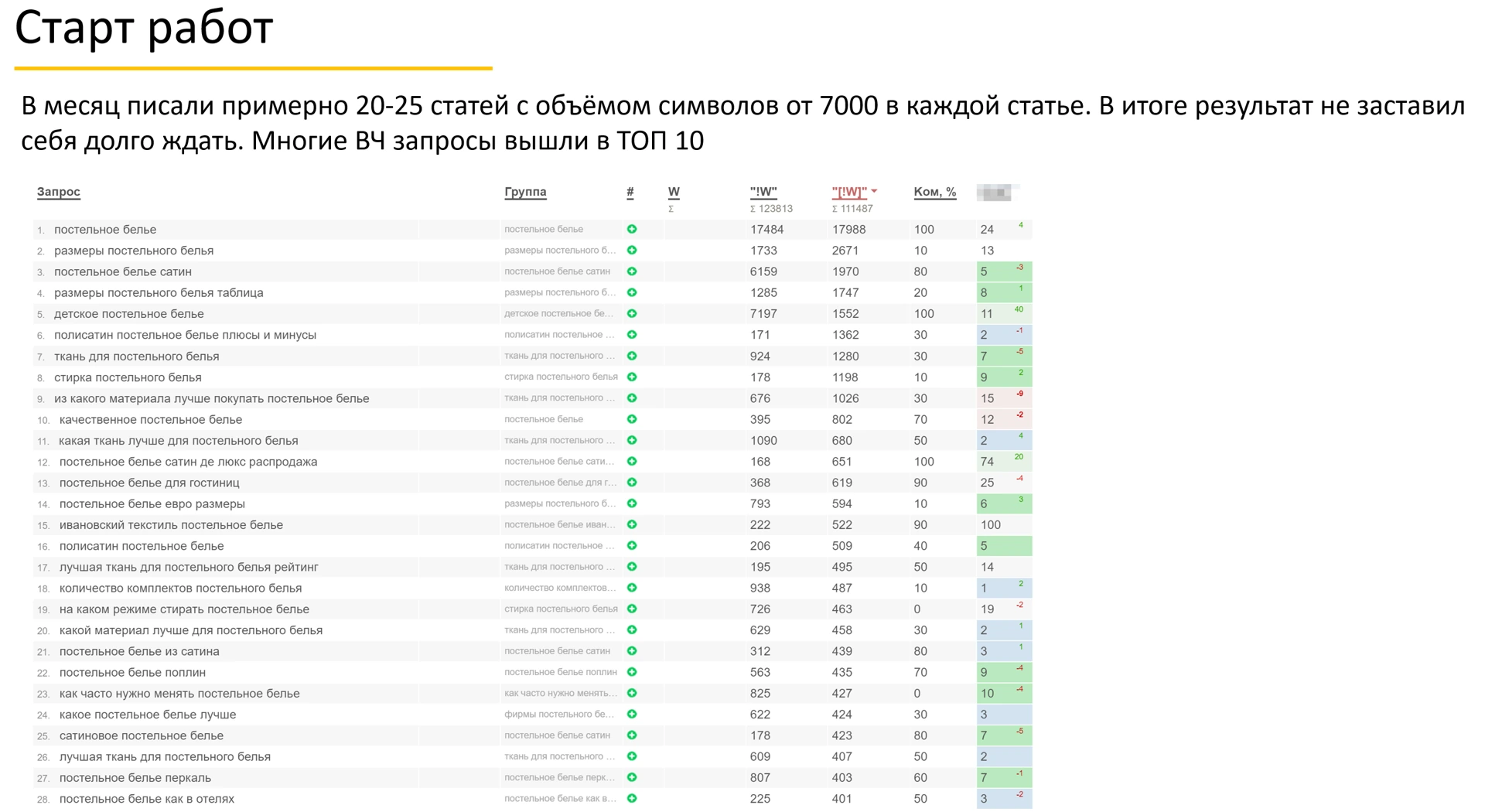The height and width of the screenshot is (812, 1485).
Task: Click the red sort arrow next to "[!W]" header
Action: (874, 191)
